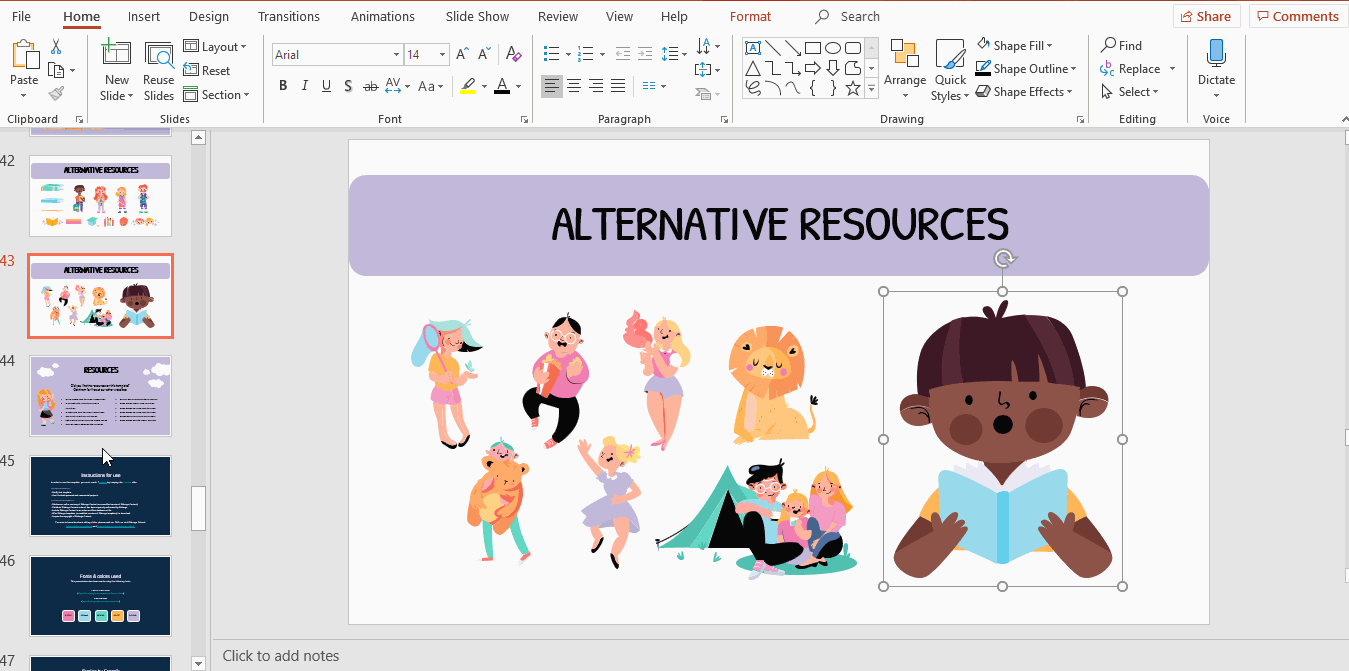Screen dimensions: 1349x671
Task: Open the text highlight color tool
Action: [x=470, y=87]
